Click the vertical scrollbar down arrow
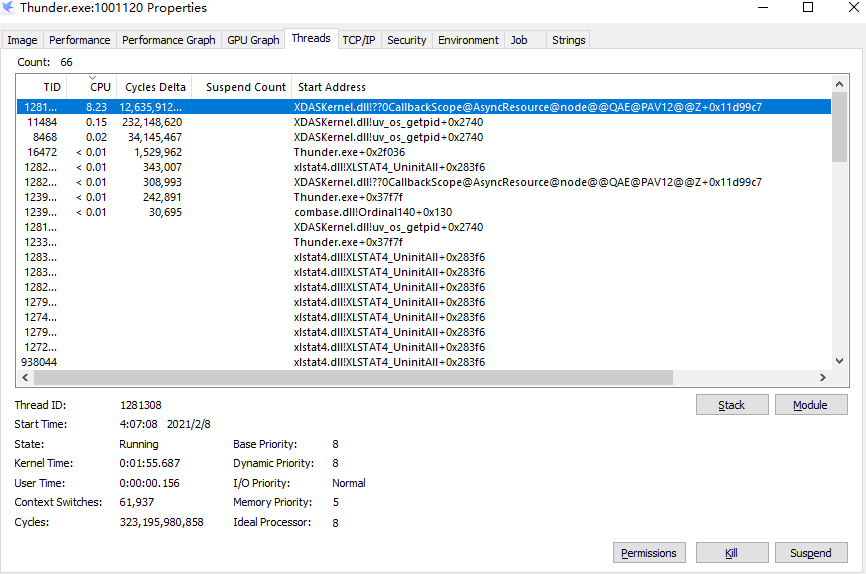 click(839, 361)
